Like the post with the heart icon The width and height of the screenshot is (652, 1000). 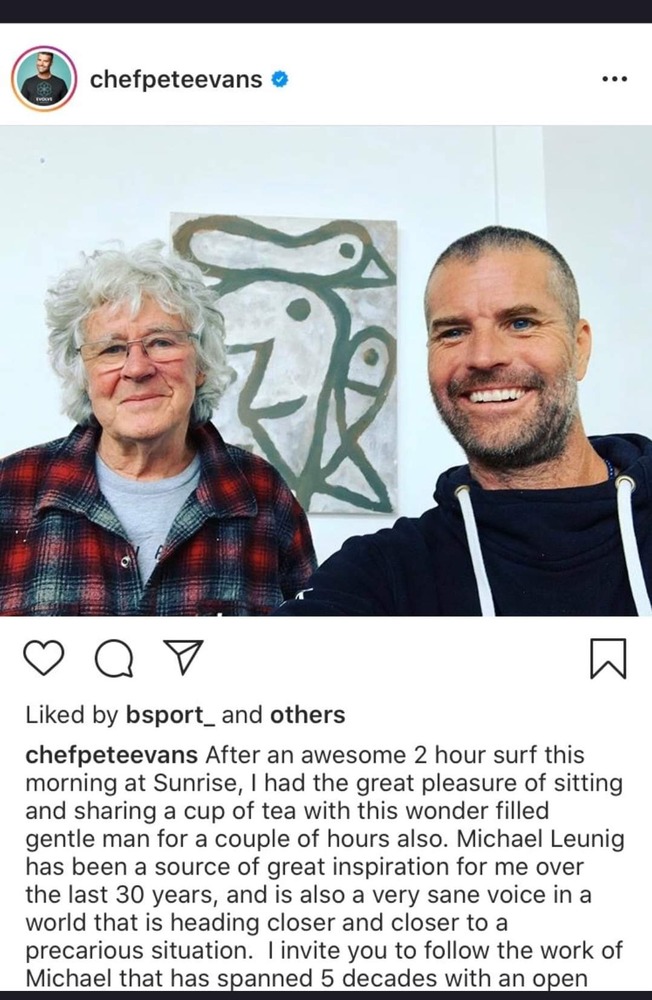pos(43,658)
